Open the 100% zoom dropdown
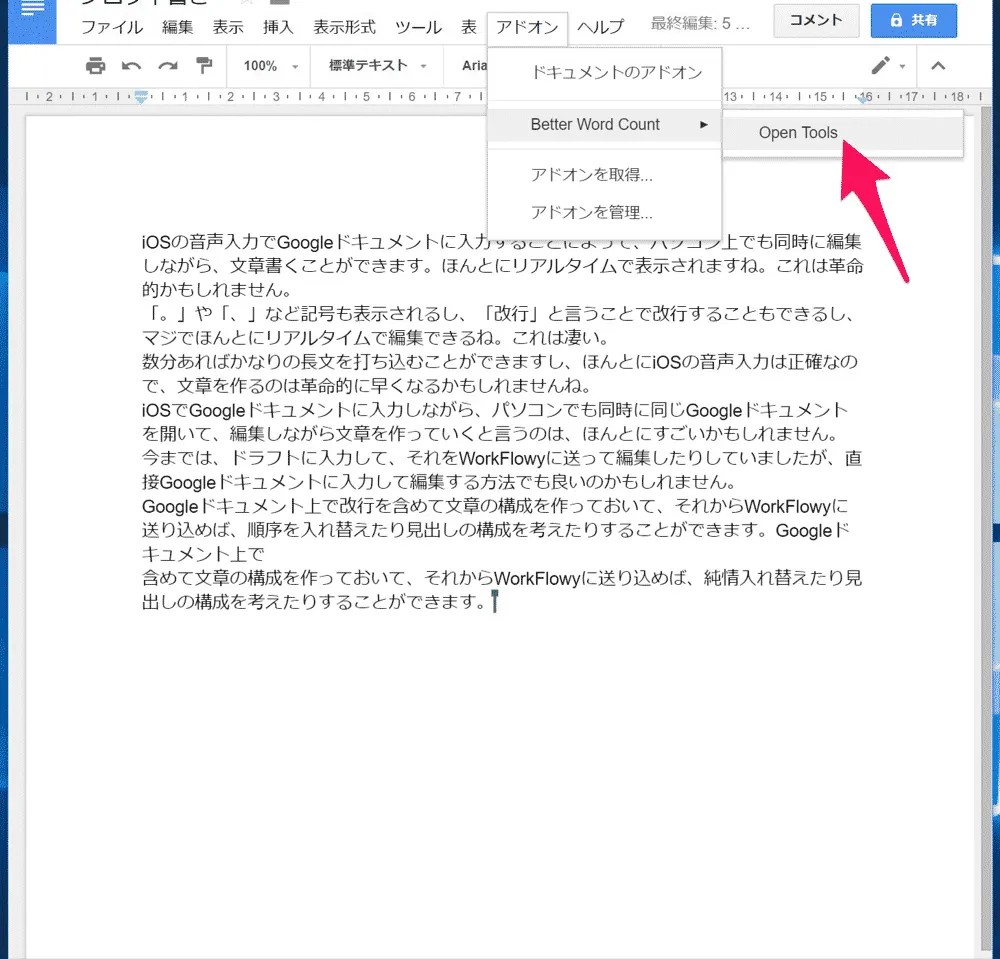 tap(270, 66)
